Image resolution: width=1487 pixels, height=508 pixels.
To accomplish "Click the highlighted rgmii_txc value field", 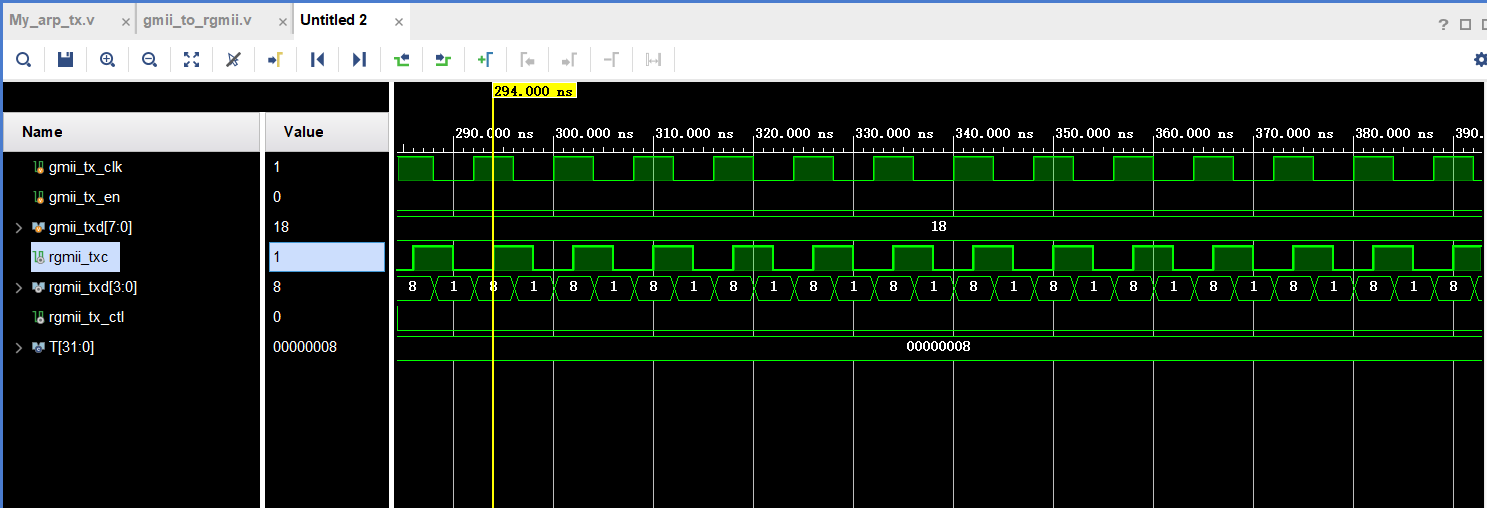I will click(327, 257).
